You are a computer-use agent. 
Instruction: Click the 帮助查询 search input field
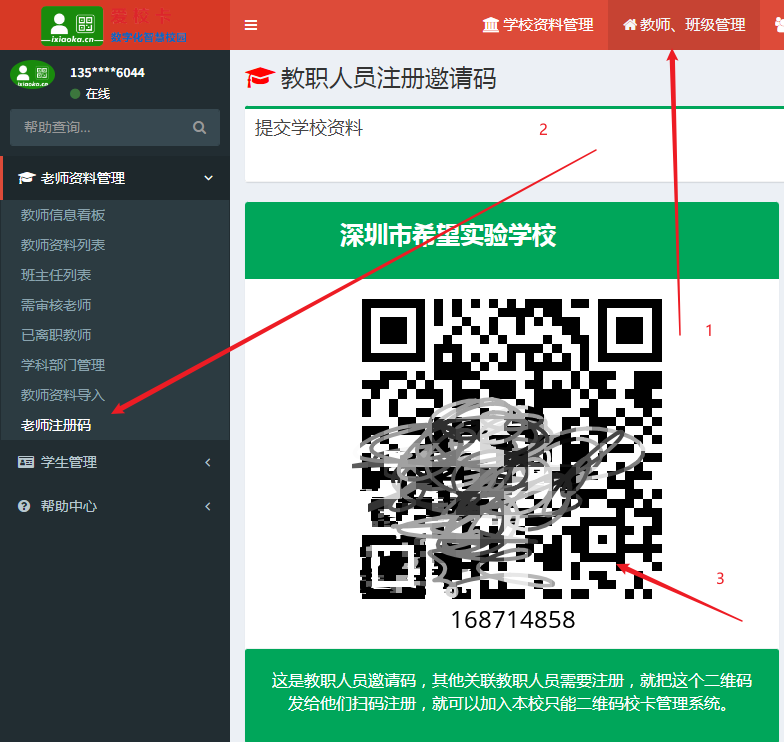(x=100, y=128)
